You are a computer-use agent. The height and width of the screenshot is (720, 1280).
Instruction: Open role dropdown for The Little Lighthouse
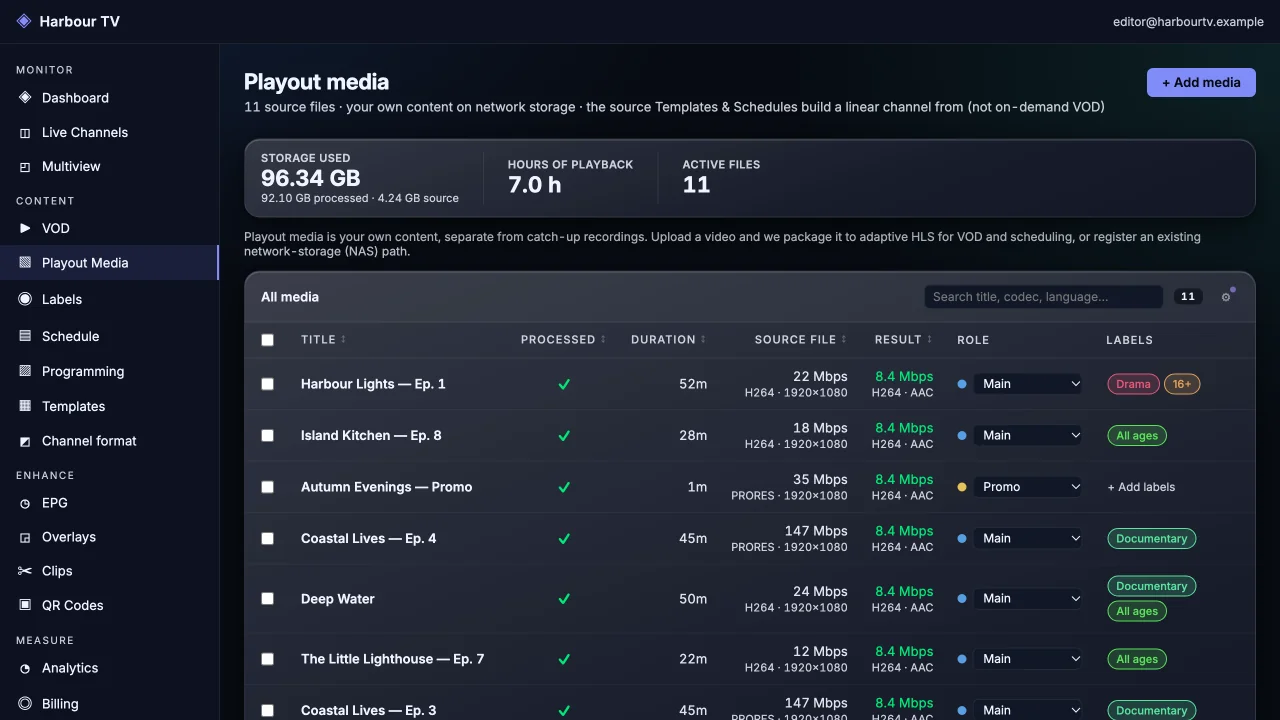[x=1027, y=659]
